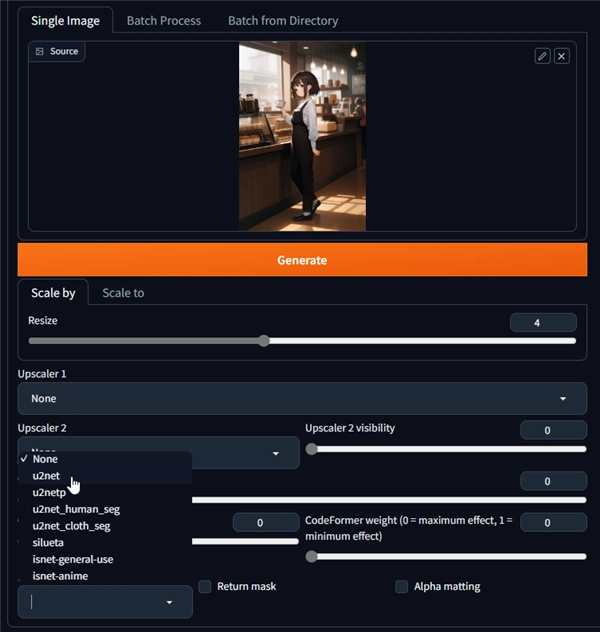Edit the value field beside the model list
Screen dimensions: 600x632
(x=266, y=522)
